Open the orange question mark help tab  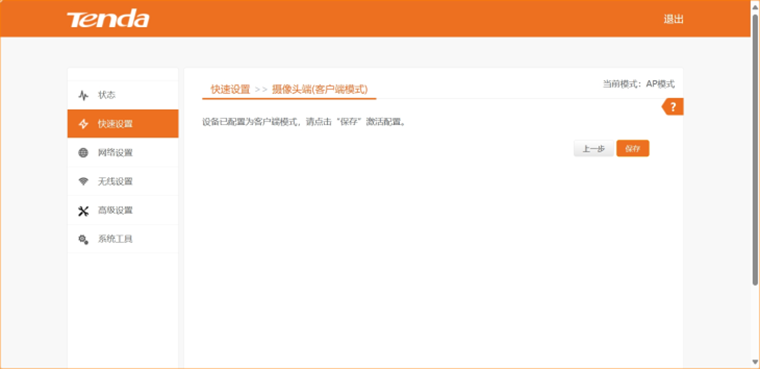pyautogui.click(x=673, y=107)
